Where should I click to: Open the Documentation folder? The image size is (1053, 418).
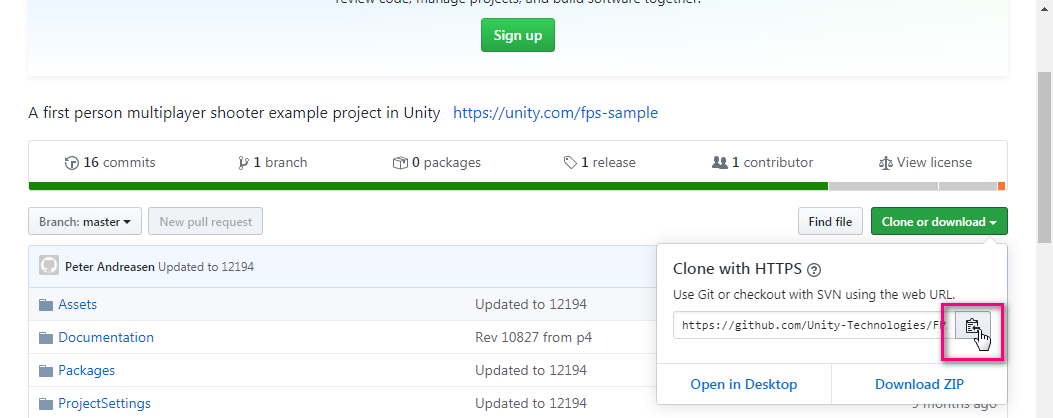click(x=106, y=337)
